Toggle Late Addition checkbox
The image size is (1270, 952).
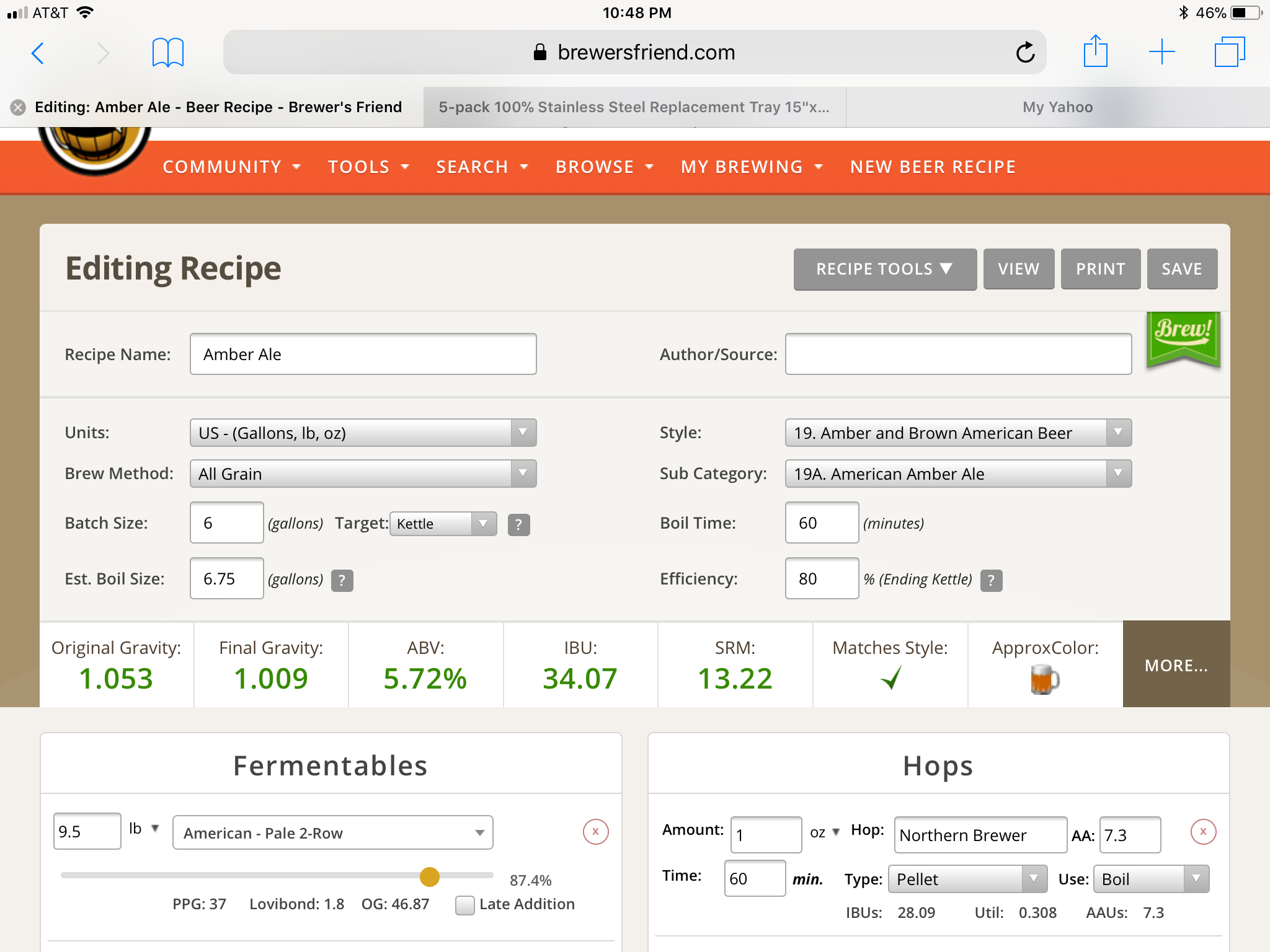[x=464, y=905]
